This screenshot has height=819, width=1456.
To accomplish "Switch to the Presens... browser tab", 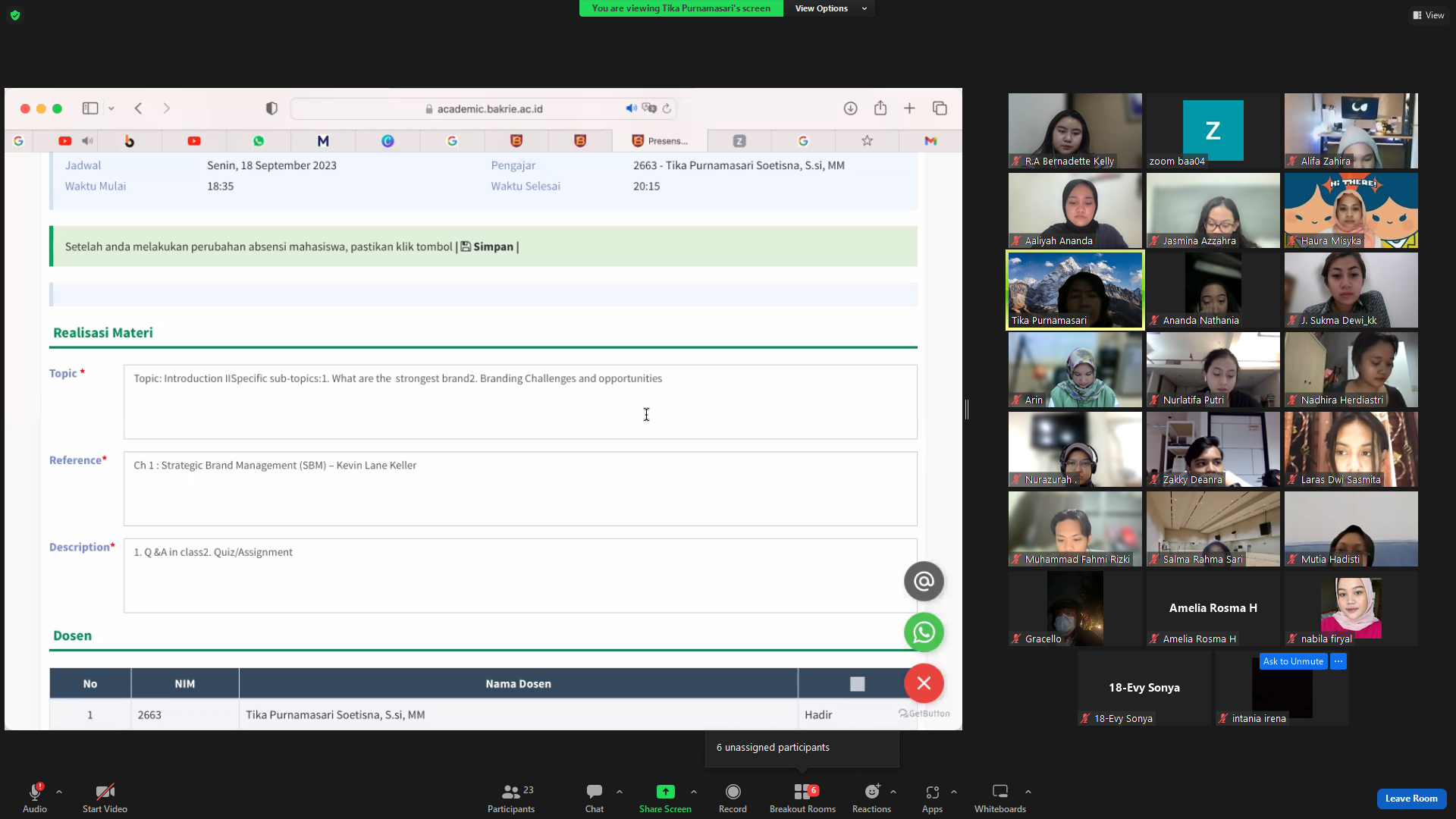I will [660, 141].
